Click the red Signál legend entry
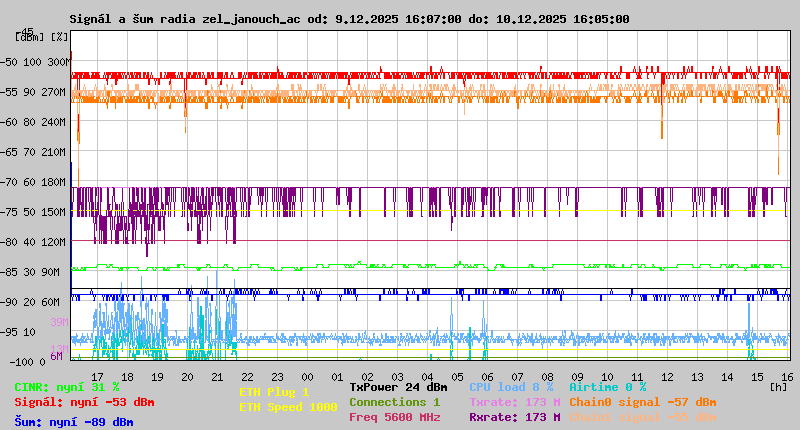 tap(84, 402)
